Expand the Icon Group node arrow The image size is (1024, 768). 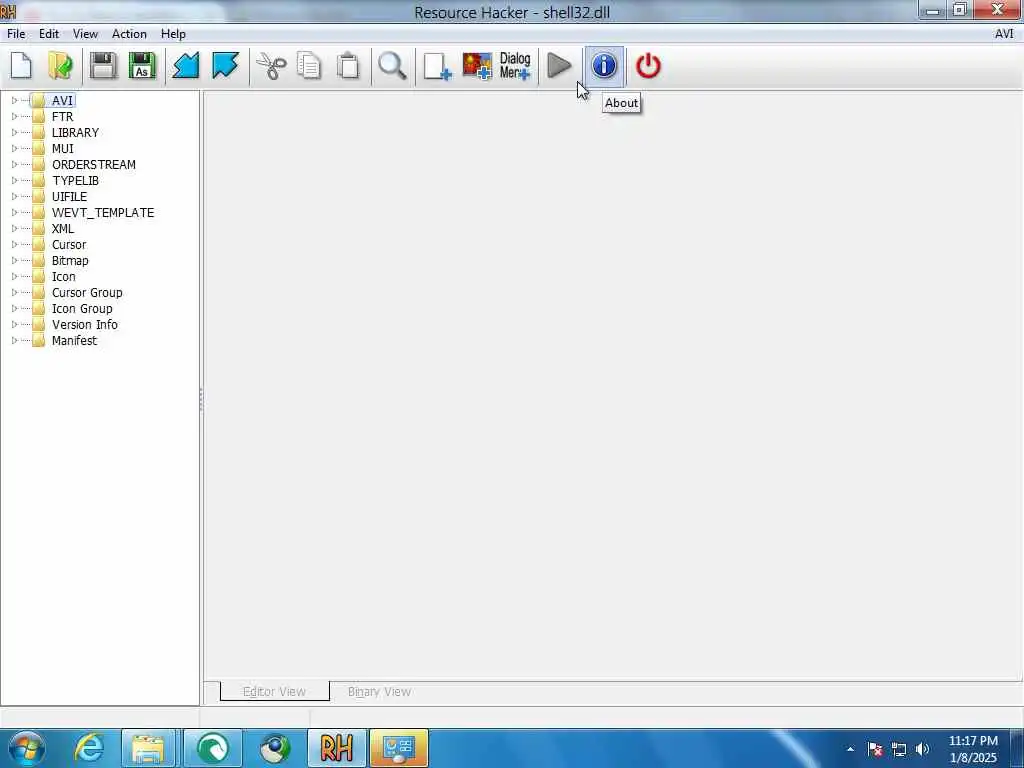click(14, 308)
